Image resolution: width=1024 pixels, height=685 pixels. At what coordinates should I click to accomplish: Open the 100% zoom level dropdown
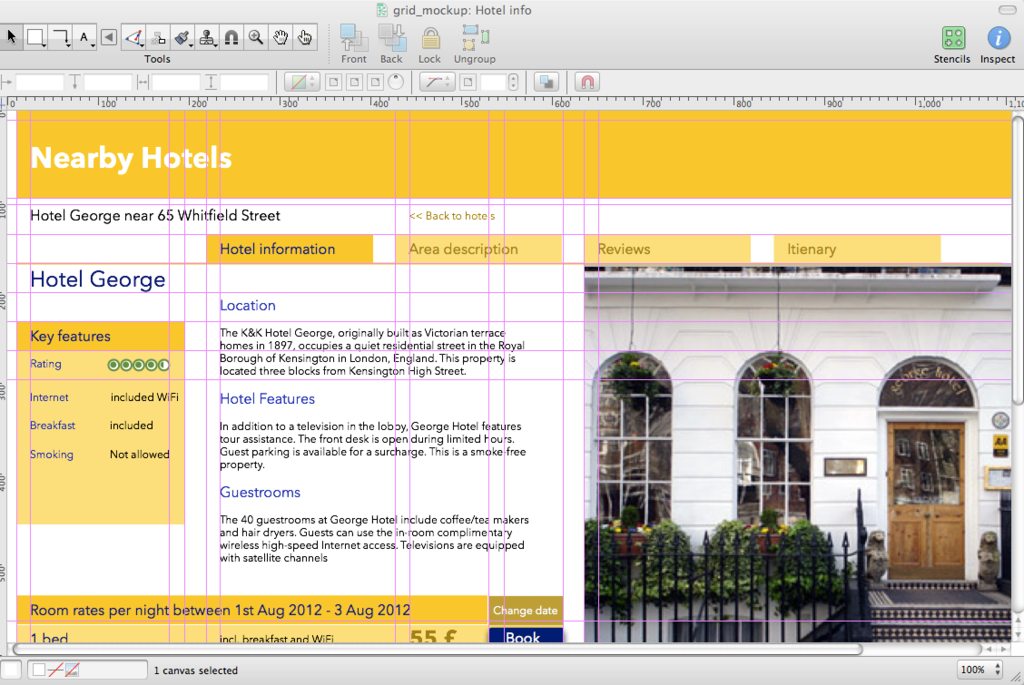pos(980,669)
